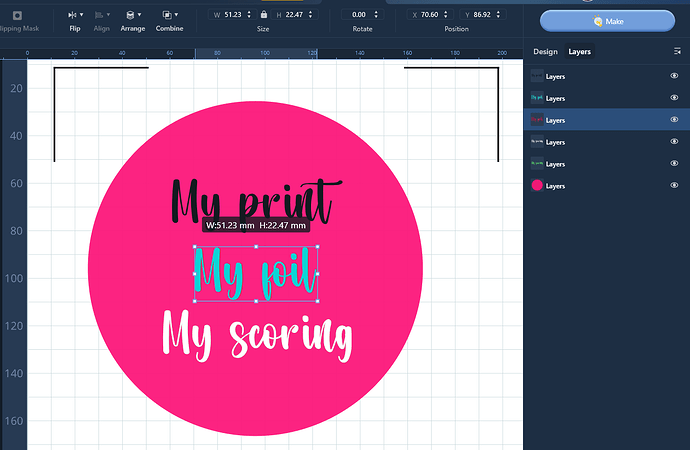The height and width of the screenshot is (450, 690).
Task: Click the "My print" text on canvas
Action: 250,200
